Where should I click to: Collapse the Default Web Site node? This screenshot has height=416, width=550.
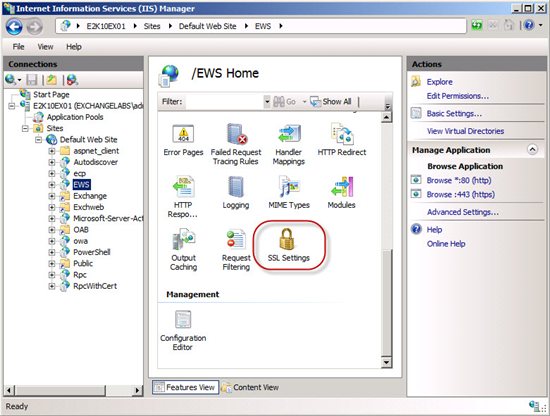39,140
